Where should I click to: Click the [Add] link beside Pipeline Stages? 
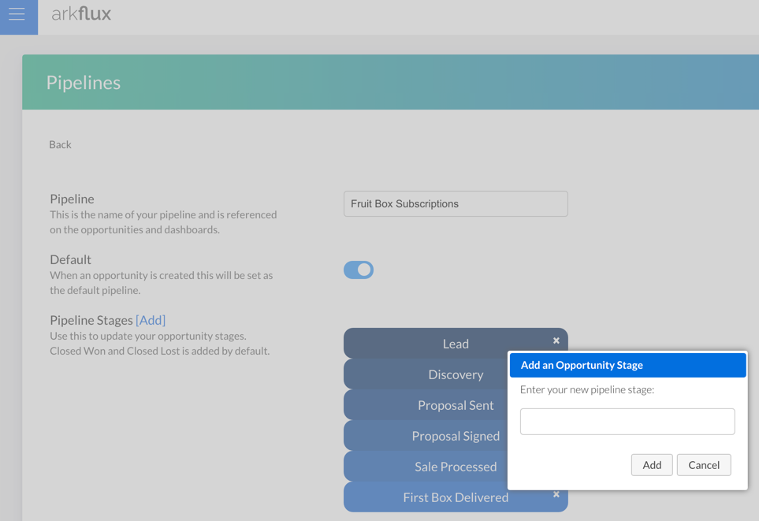[151, 320]
